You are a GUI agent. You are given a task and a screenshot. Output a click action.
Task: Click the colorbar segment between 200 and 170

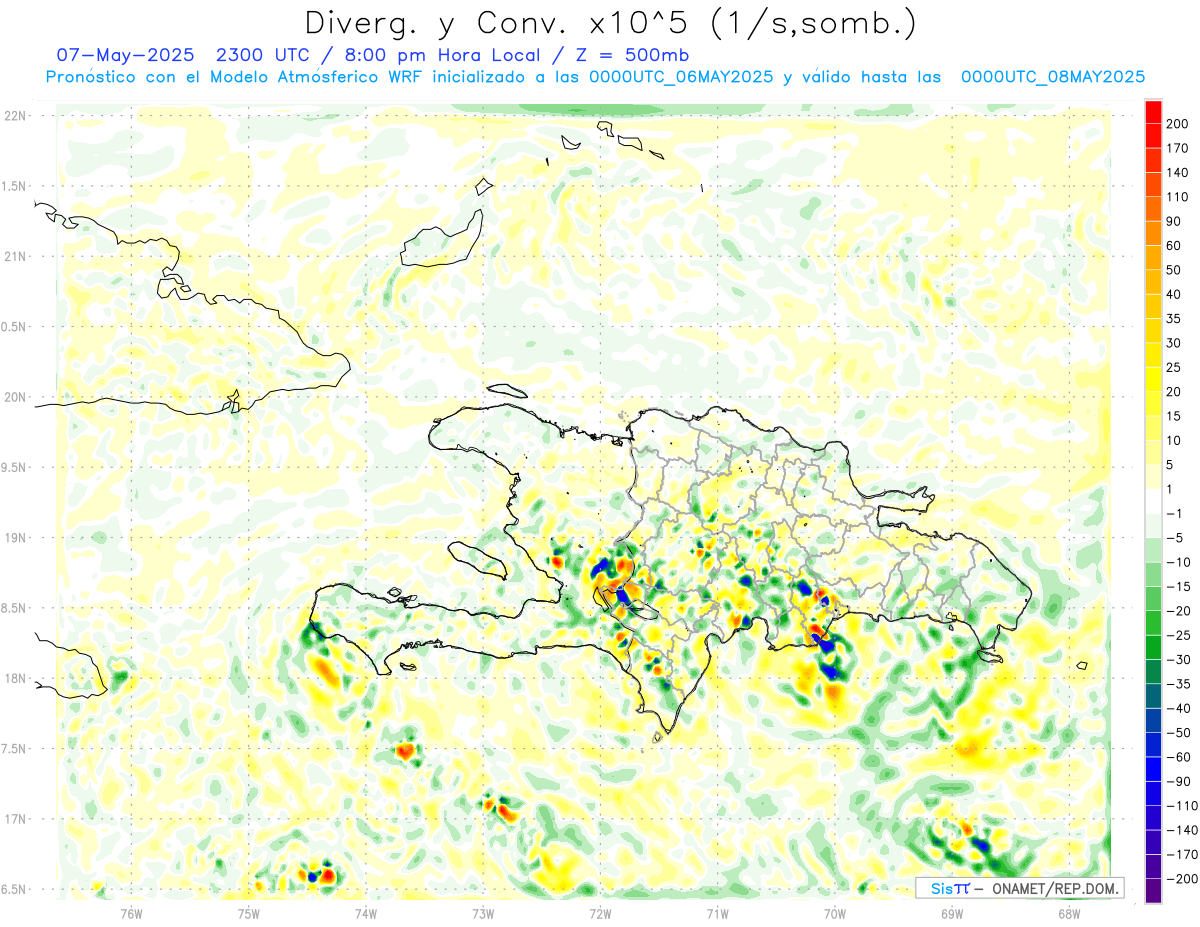1153,136
